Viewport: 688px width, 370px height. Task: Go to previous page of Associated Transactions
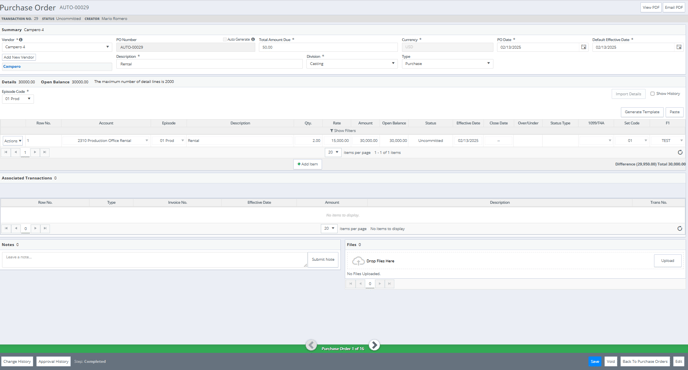tap(16, 228)
